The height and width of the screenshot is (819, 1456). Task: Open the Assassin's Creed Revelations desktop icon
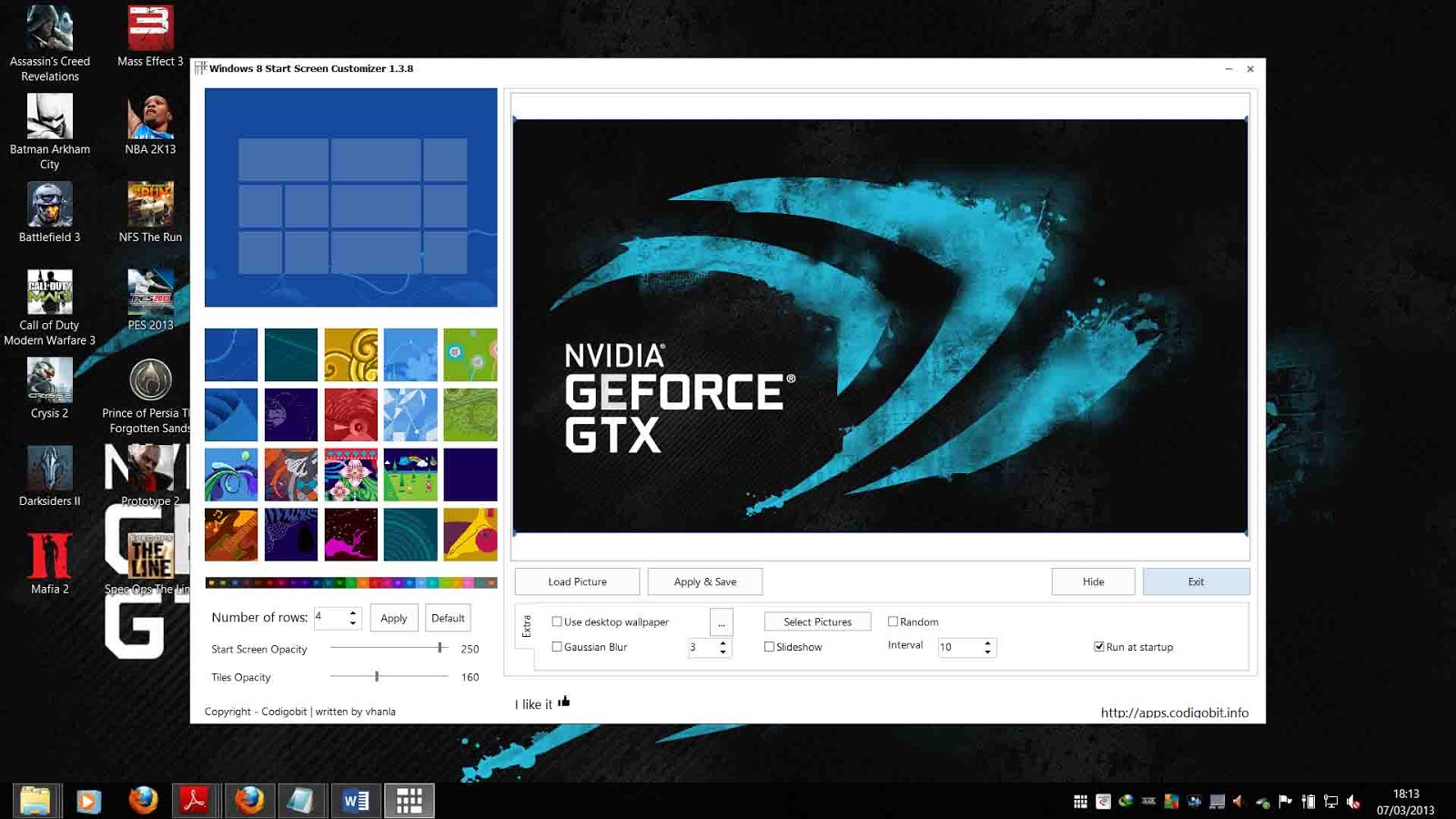pyautogui.click(x=50, y=43)
